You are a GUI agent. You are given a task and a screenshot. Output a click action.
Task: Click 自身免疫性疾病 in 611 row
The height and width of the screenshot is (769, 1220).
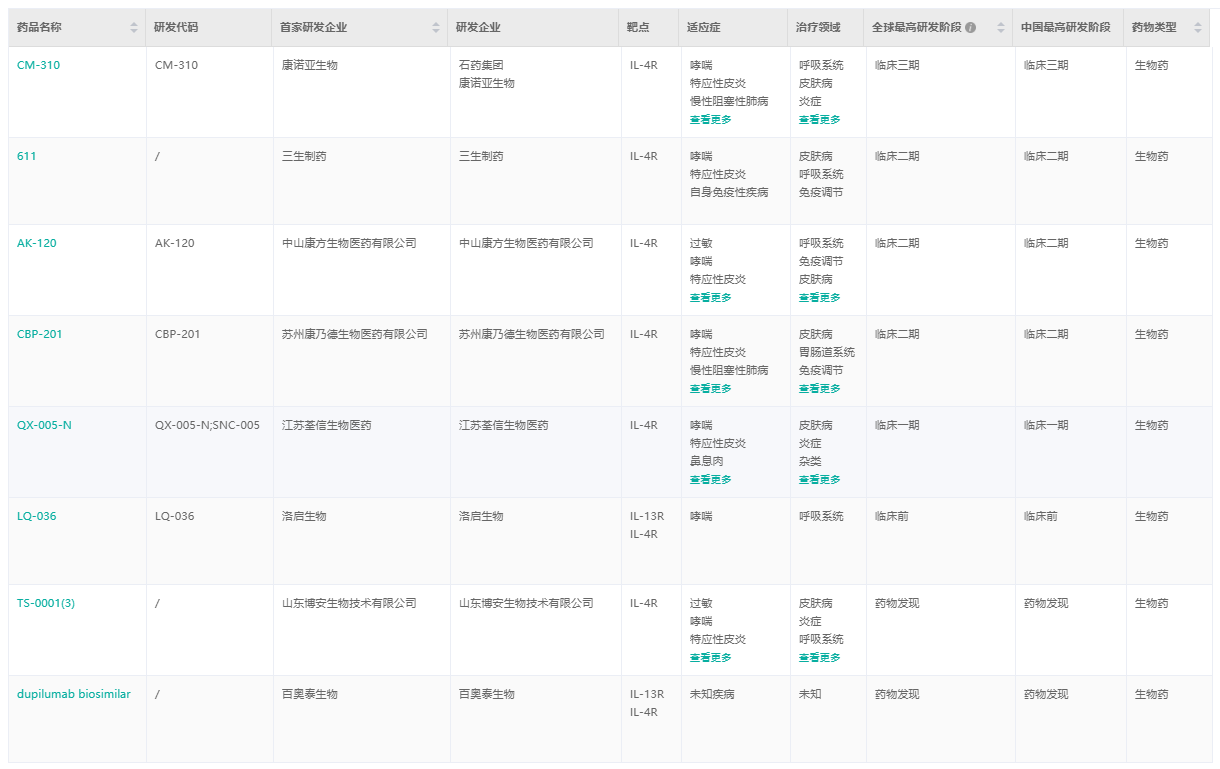(x=729, y=192)
